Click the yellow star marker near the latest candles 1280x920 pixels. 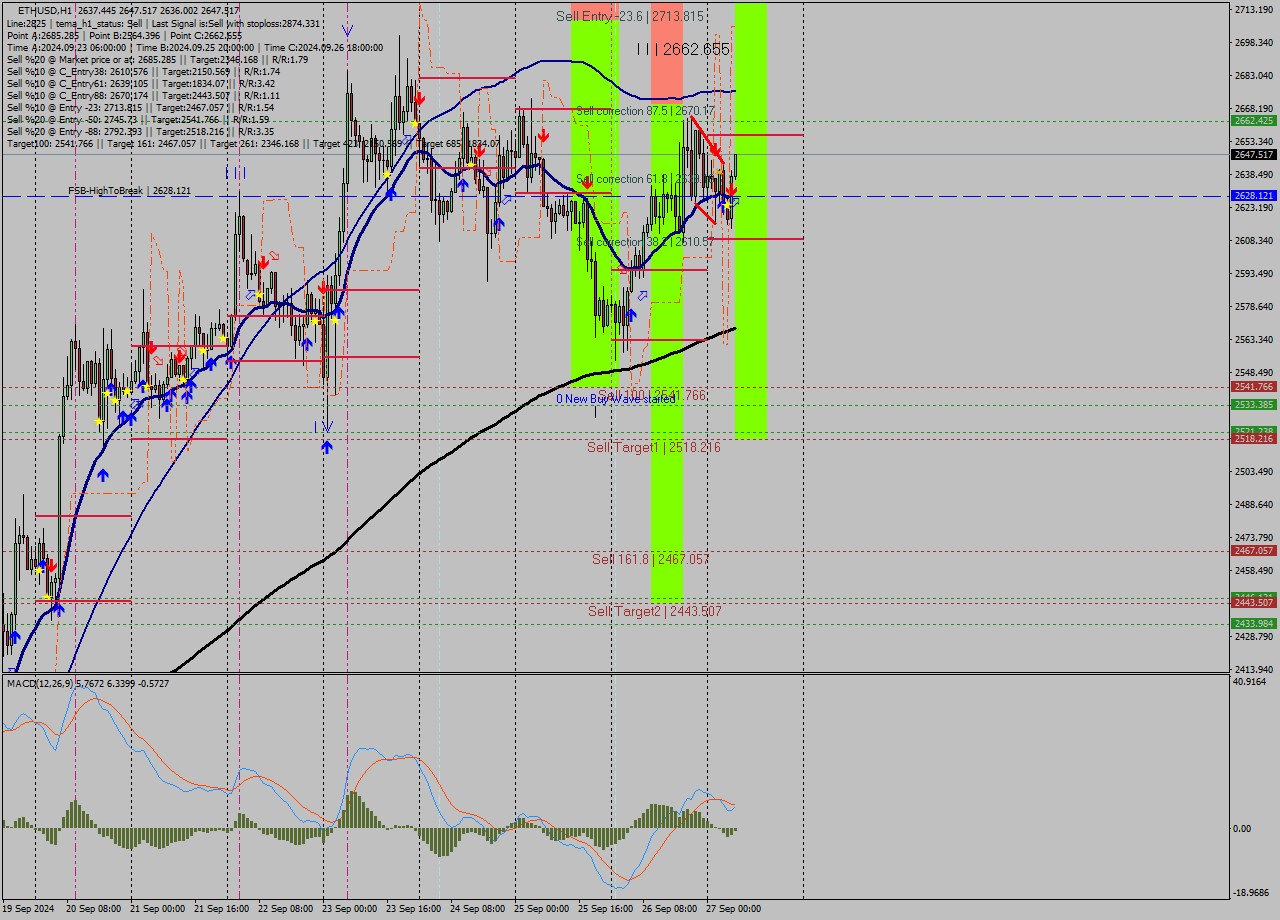pos(726,203)
